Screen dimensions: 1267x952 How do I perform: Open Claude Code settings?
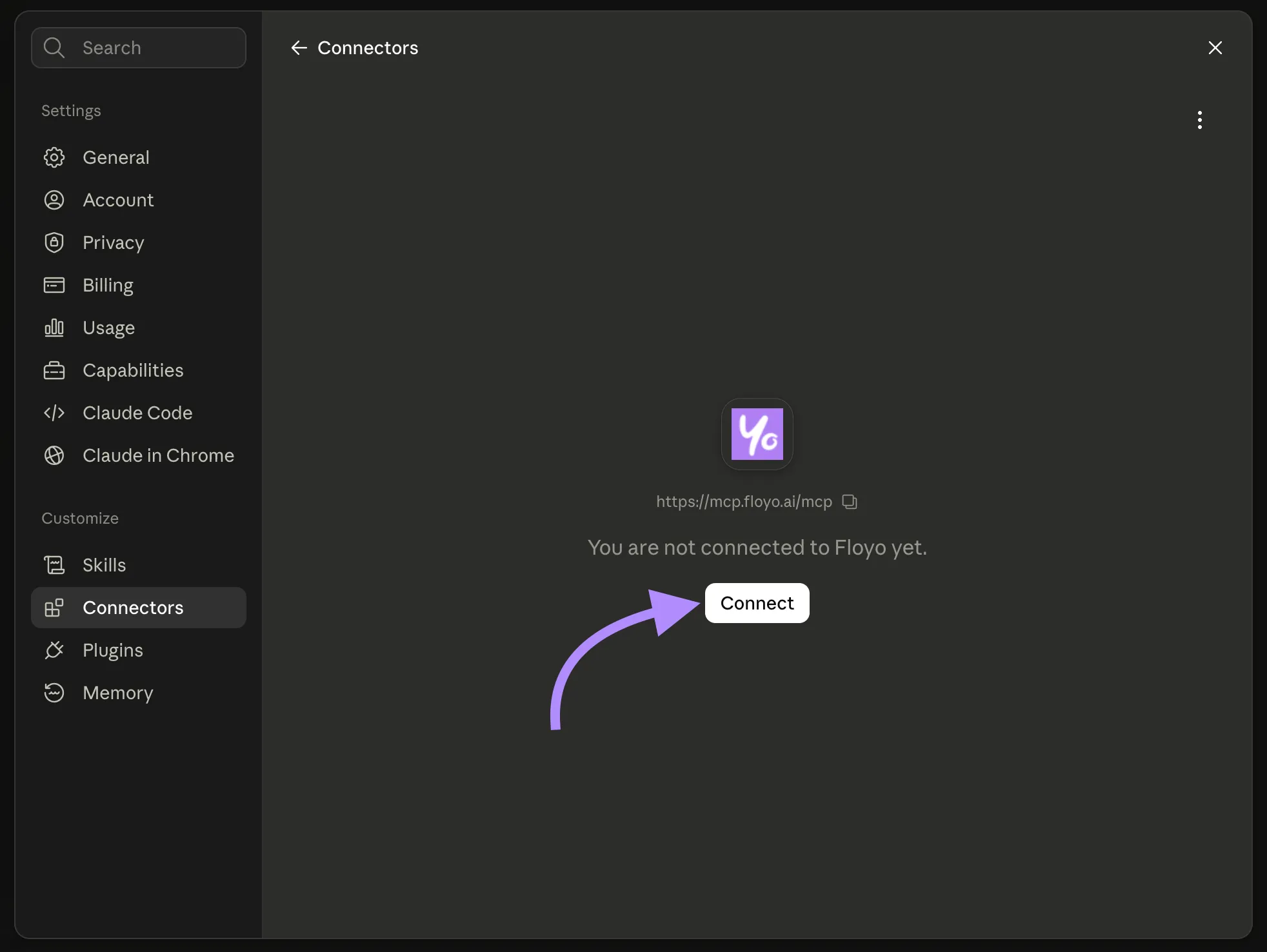(139, 413)
